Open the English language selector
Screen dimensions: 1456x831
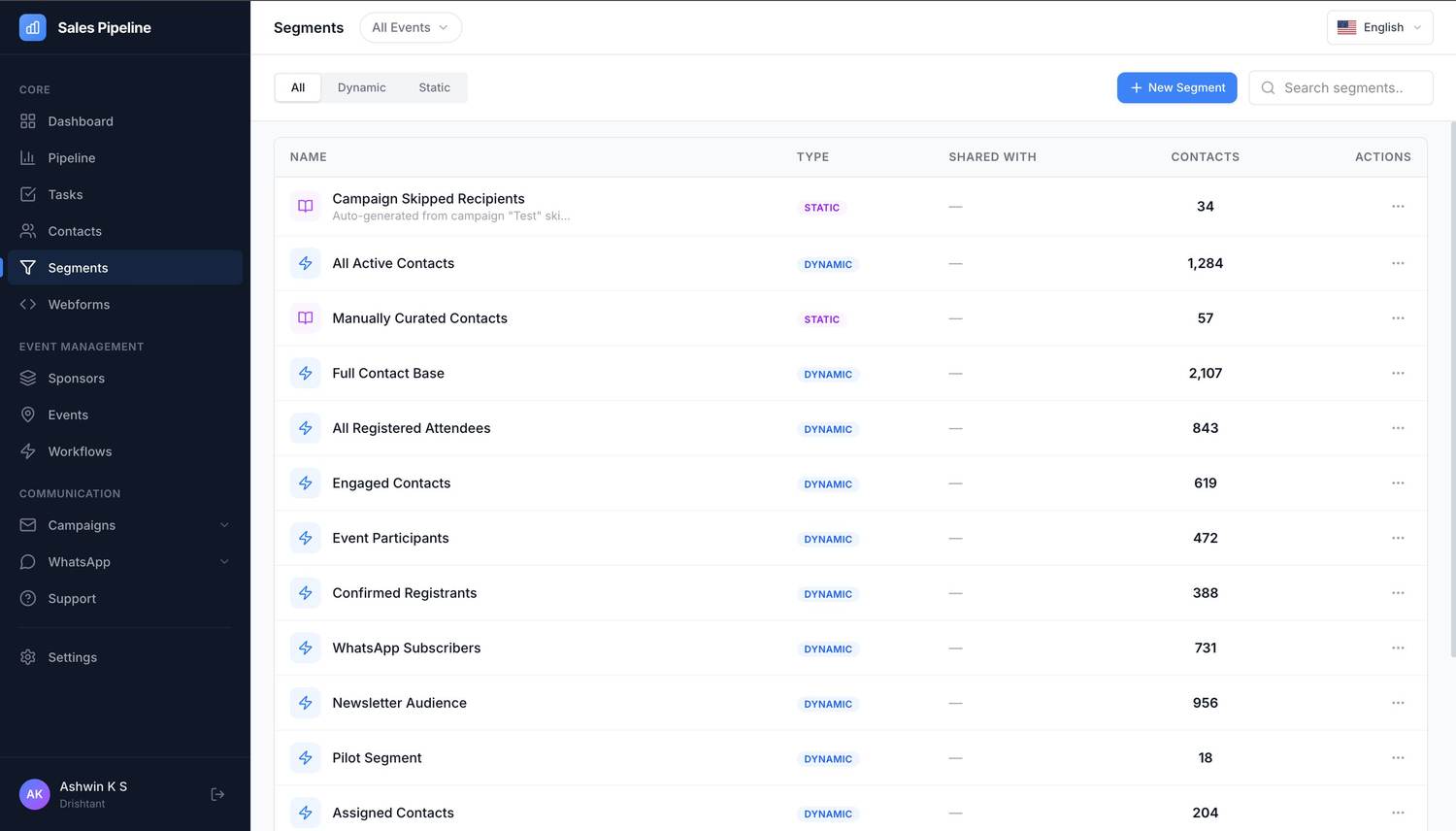1380,27
